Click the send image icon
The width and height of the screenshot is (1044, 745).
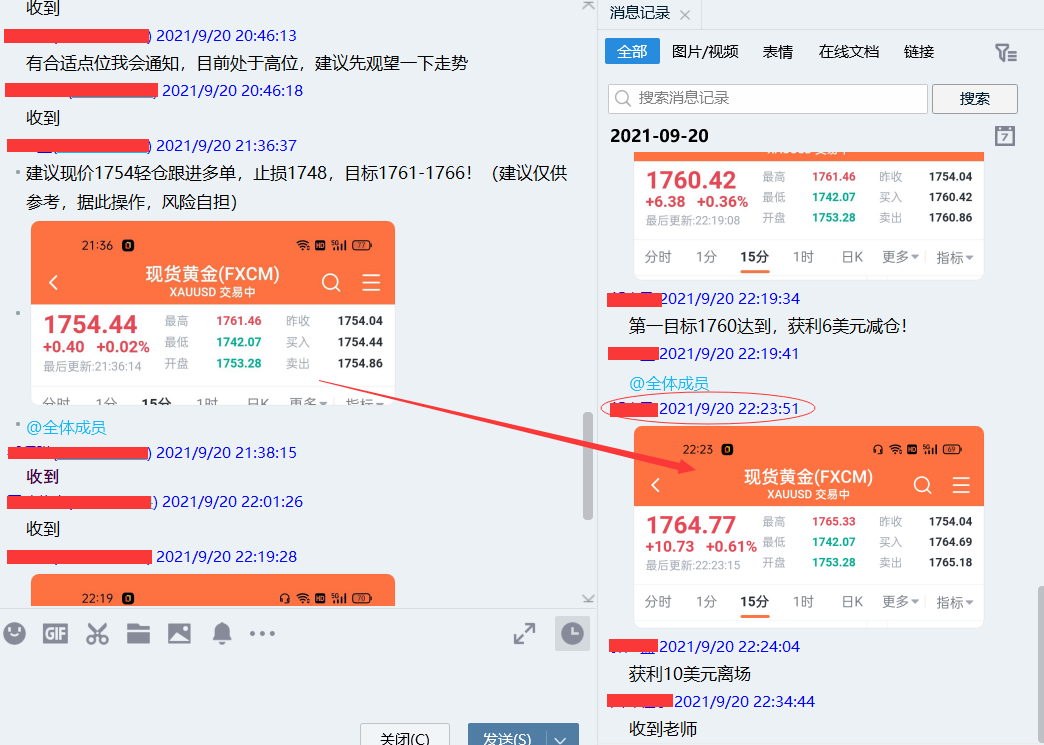tap(178, 633)
